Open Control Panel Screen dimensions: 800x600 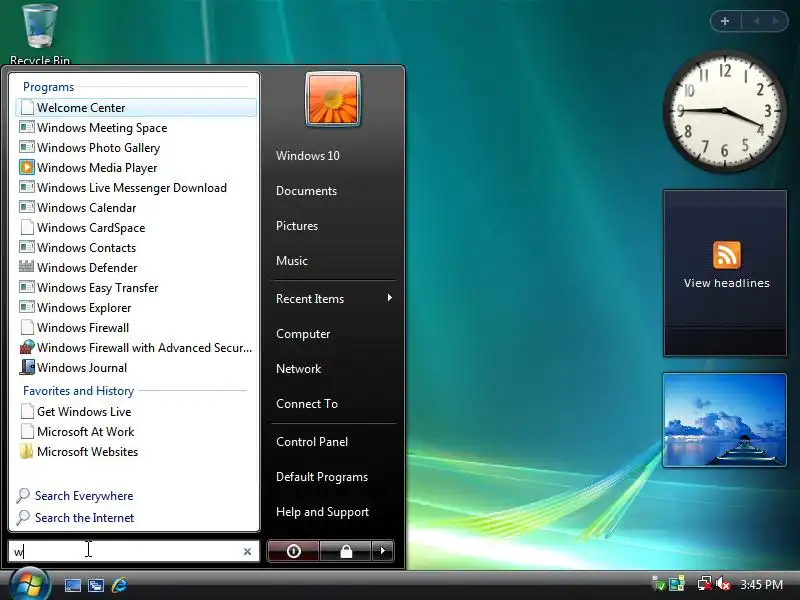pyautogui.click(x=312, y=442)
